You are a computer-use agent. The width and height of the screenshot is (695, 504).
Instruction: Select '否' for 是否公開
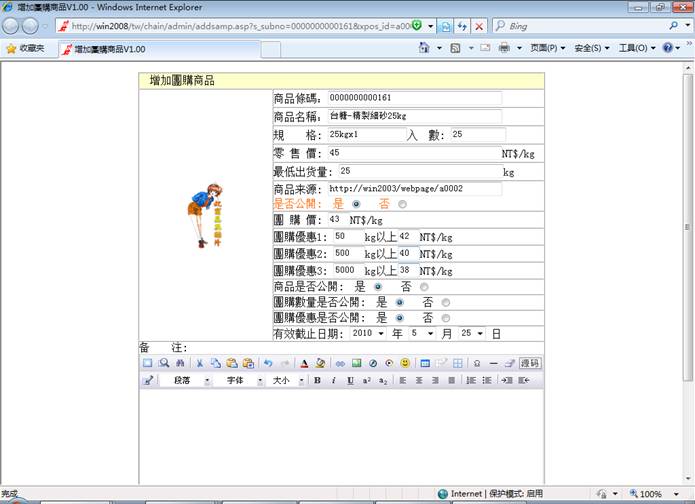[x=402, y=203]
